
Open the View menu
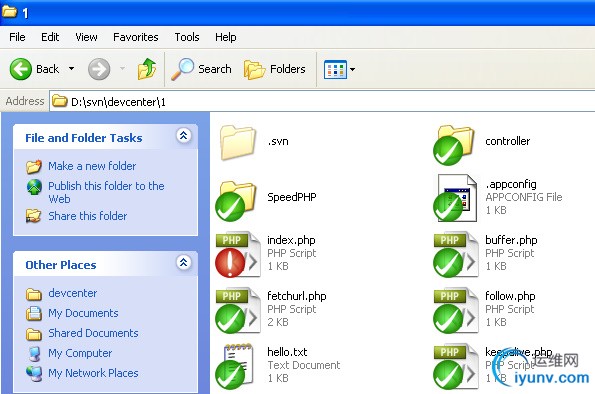86,37
